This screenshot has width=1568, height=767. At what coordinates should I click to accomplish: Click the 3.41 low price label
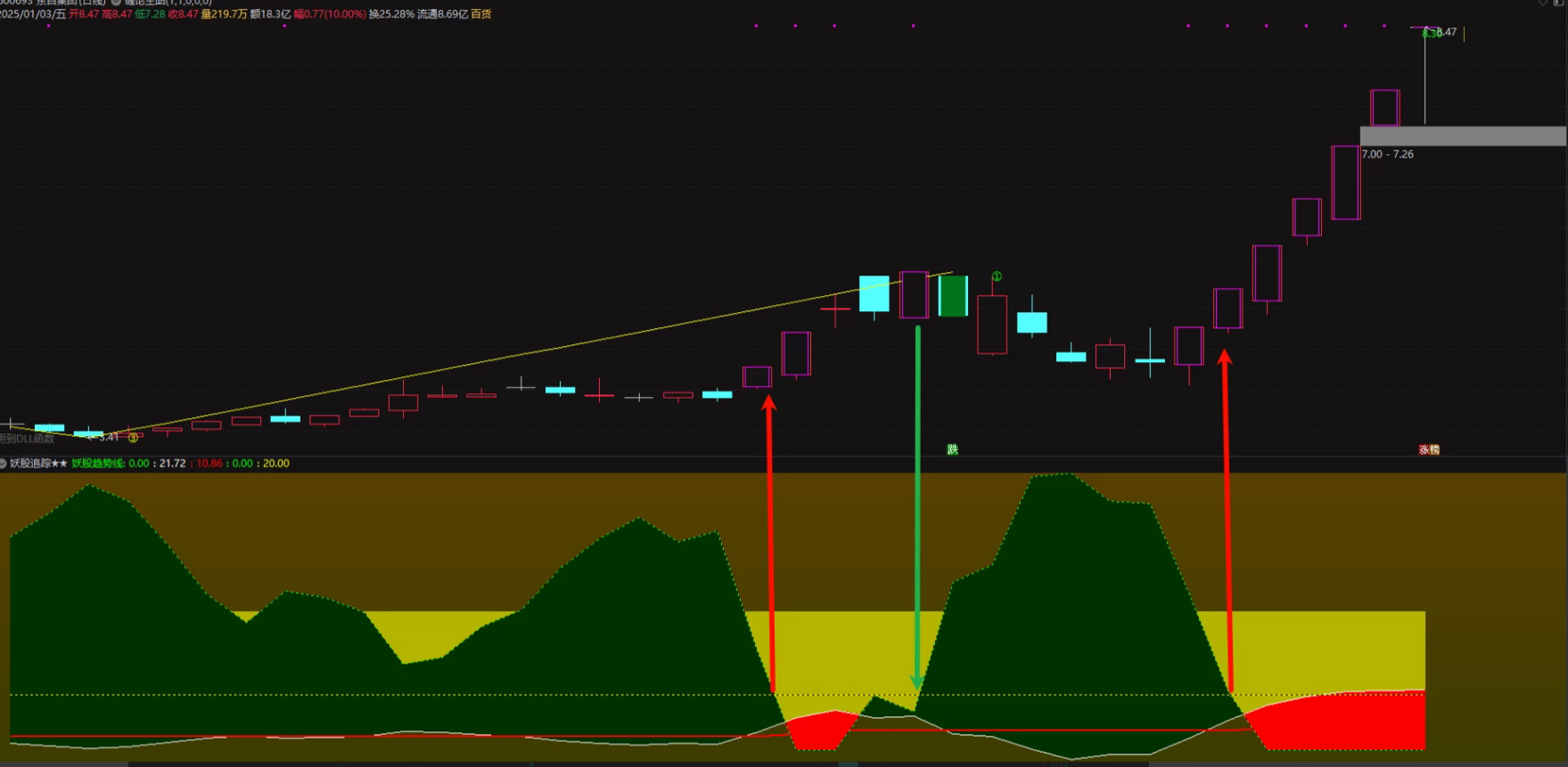108,437
